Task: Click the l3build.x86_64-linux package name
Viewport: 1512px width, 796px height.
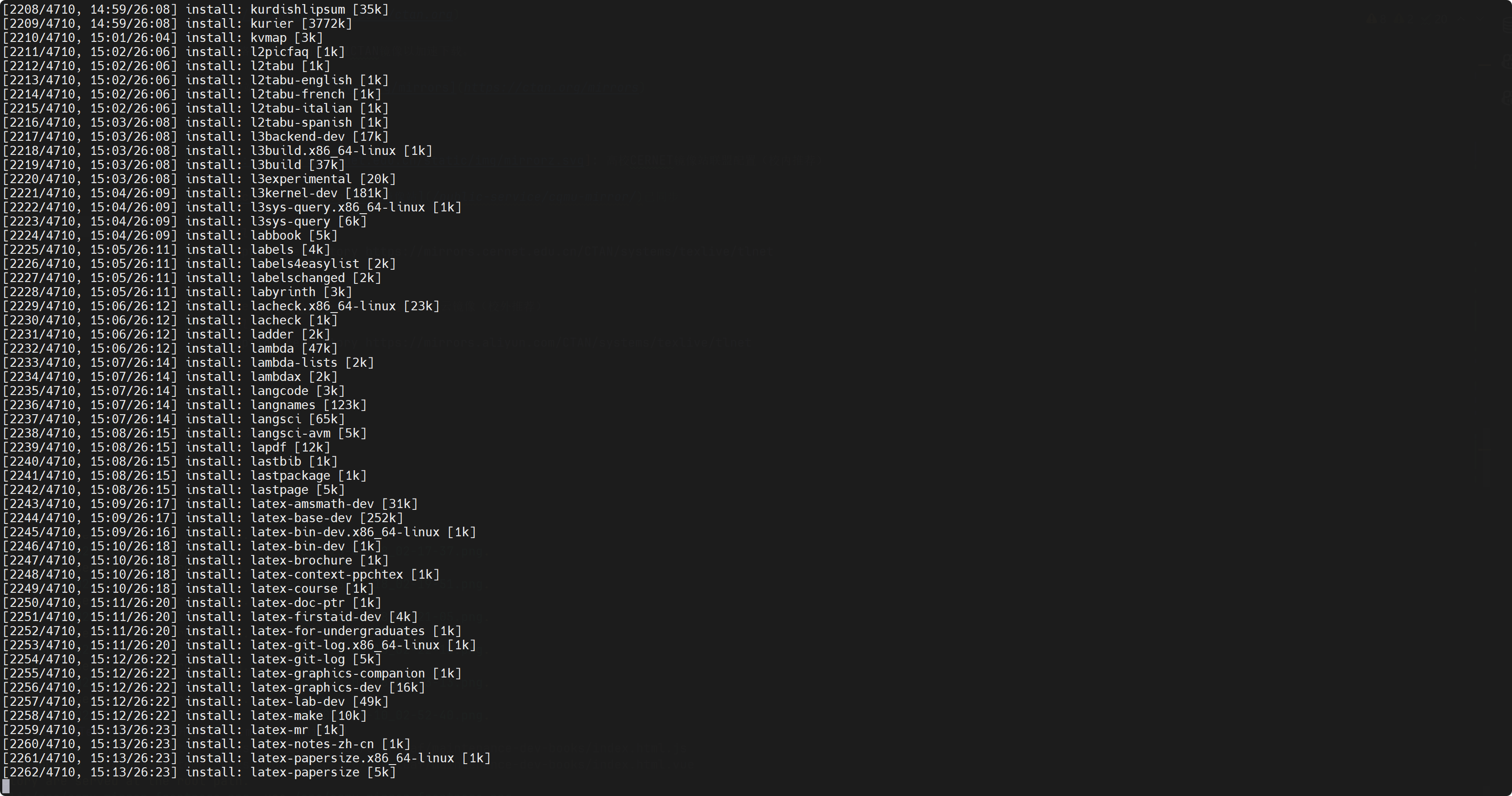Action: [x=323, y=151]
